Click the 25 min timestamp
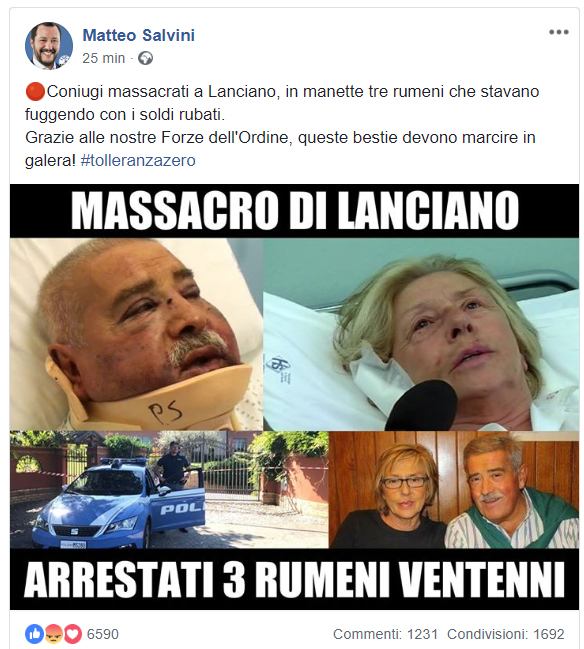584x649 pixels. pyautogui.click(x=103, y=58)
